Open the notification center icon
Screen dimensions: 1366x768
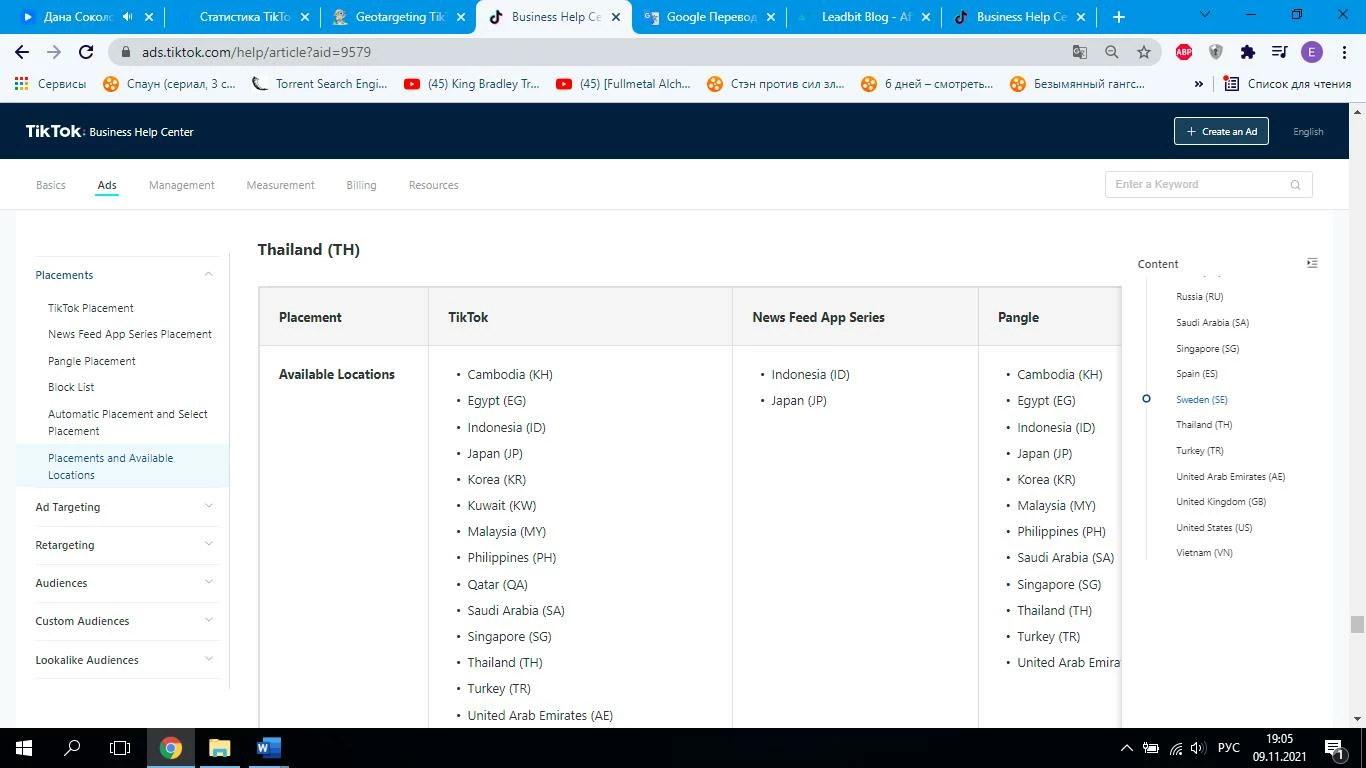pyautogui.click(x=1333, y=748)
